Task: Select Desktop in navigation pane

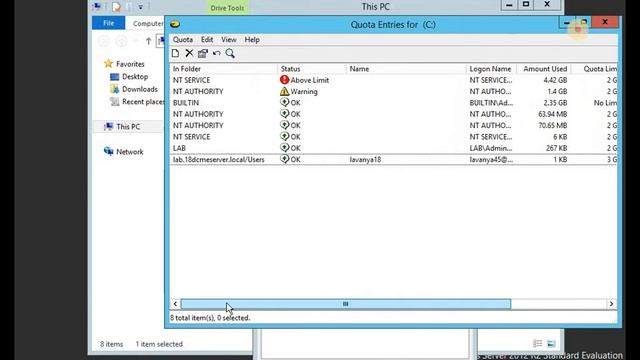Action: (x=135, y=76)
